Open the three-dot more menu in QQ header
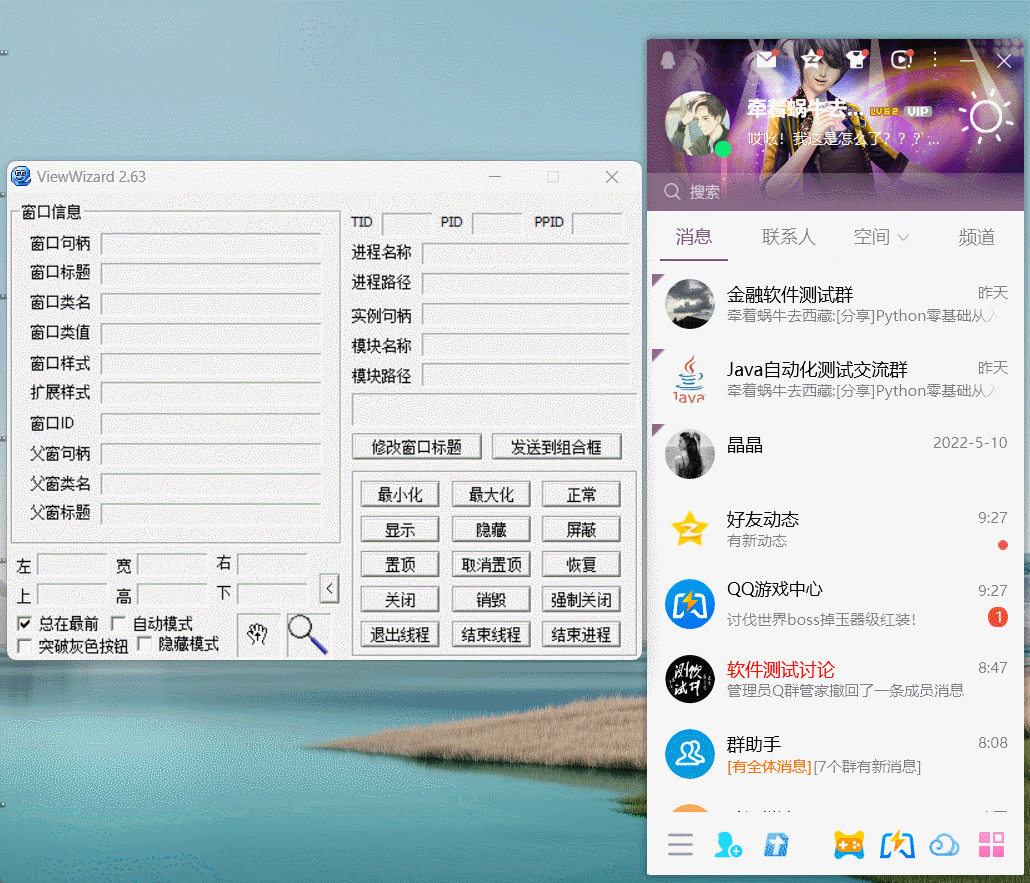Image resolution: width=1030 pixels, height=883 pixels. click(934, 60)
